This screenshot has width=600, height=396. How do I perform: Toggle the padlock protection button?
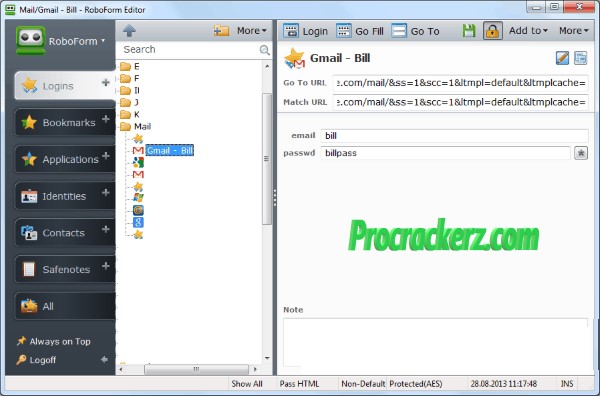492,31
